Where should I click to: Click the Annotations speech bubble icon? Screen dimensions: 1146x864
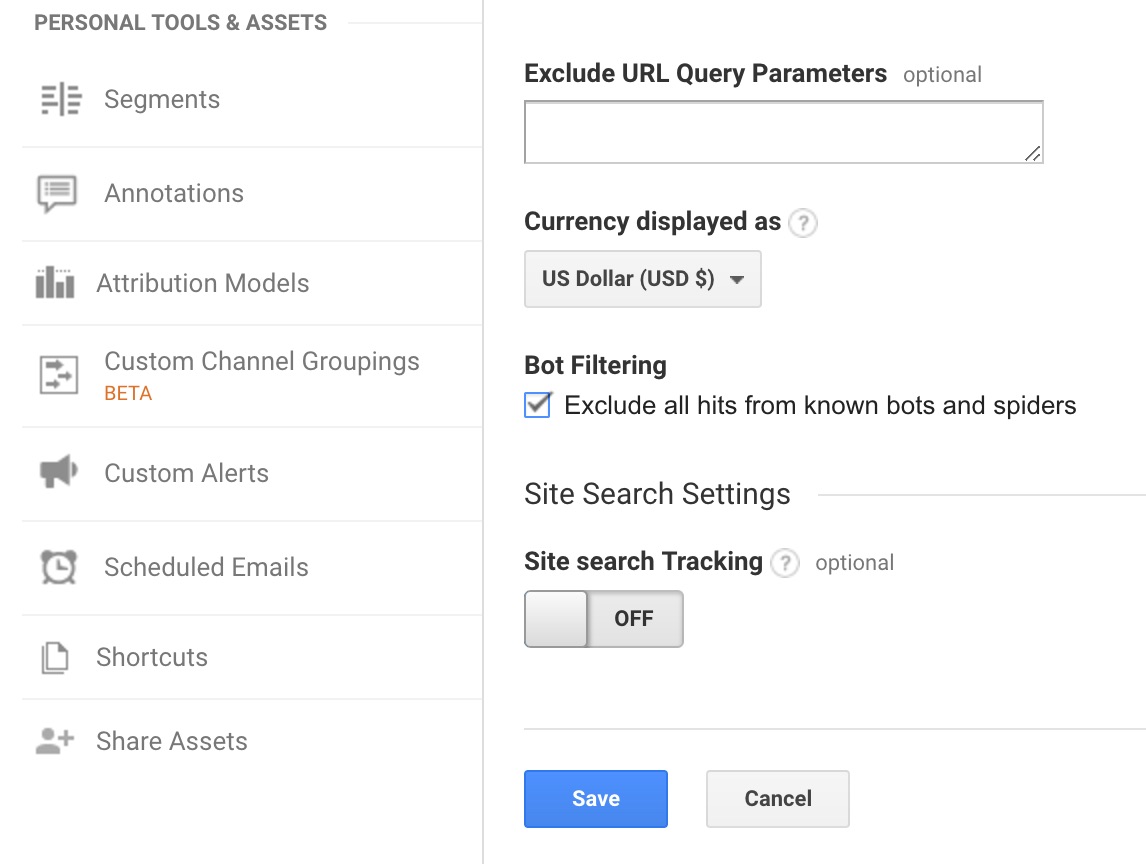click(59, 191)
